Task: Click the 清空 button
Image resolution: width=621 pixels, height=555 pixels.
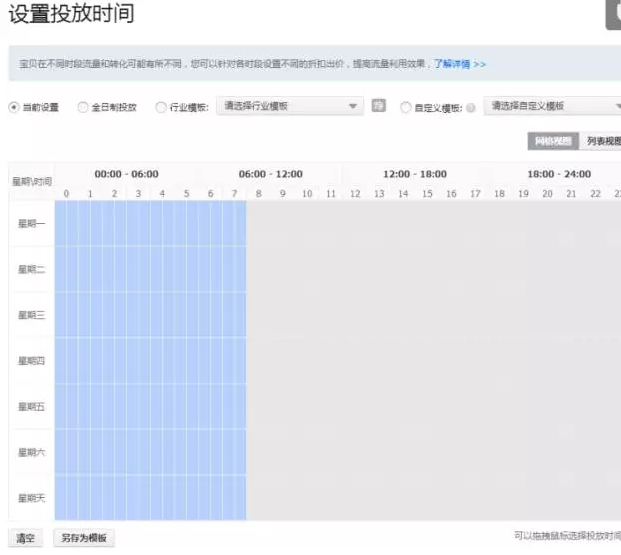Action: point(26,538)
